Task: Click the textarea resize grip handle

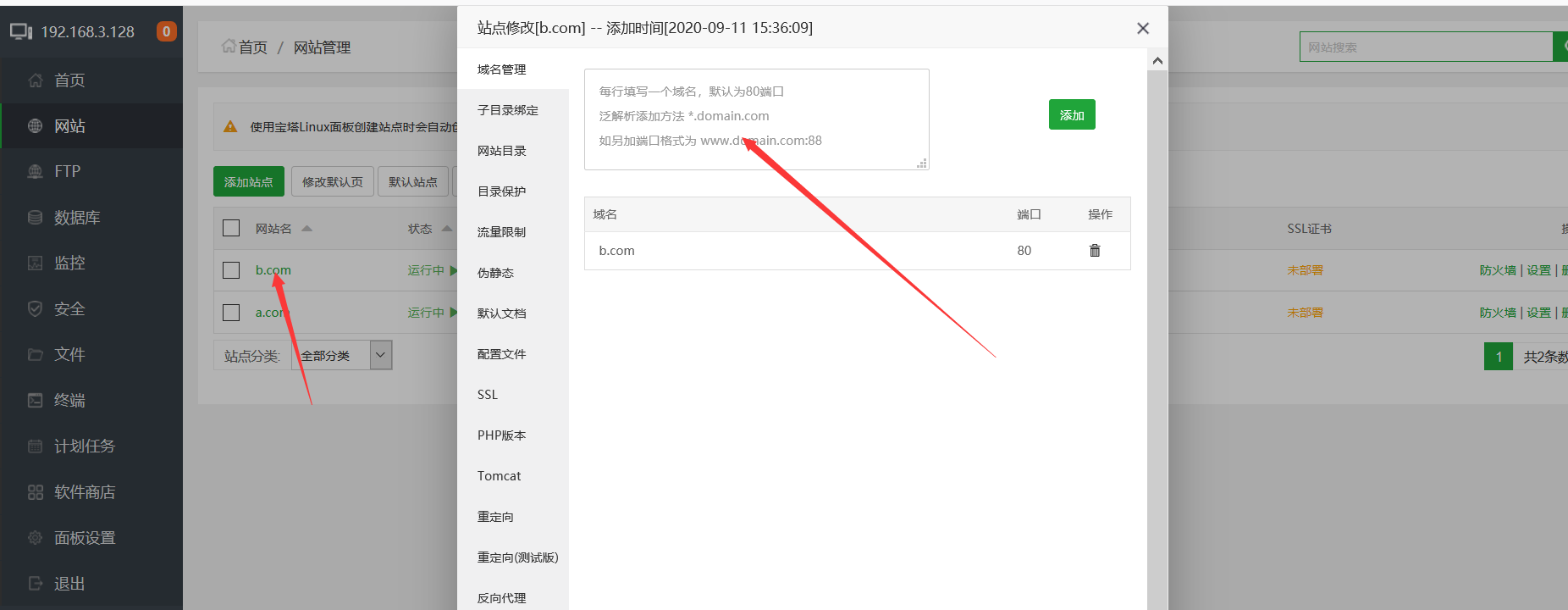Action: pyautogui.click(x=922, y=164)
